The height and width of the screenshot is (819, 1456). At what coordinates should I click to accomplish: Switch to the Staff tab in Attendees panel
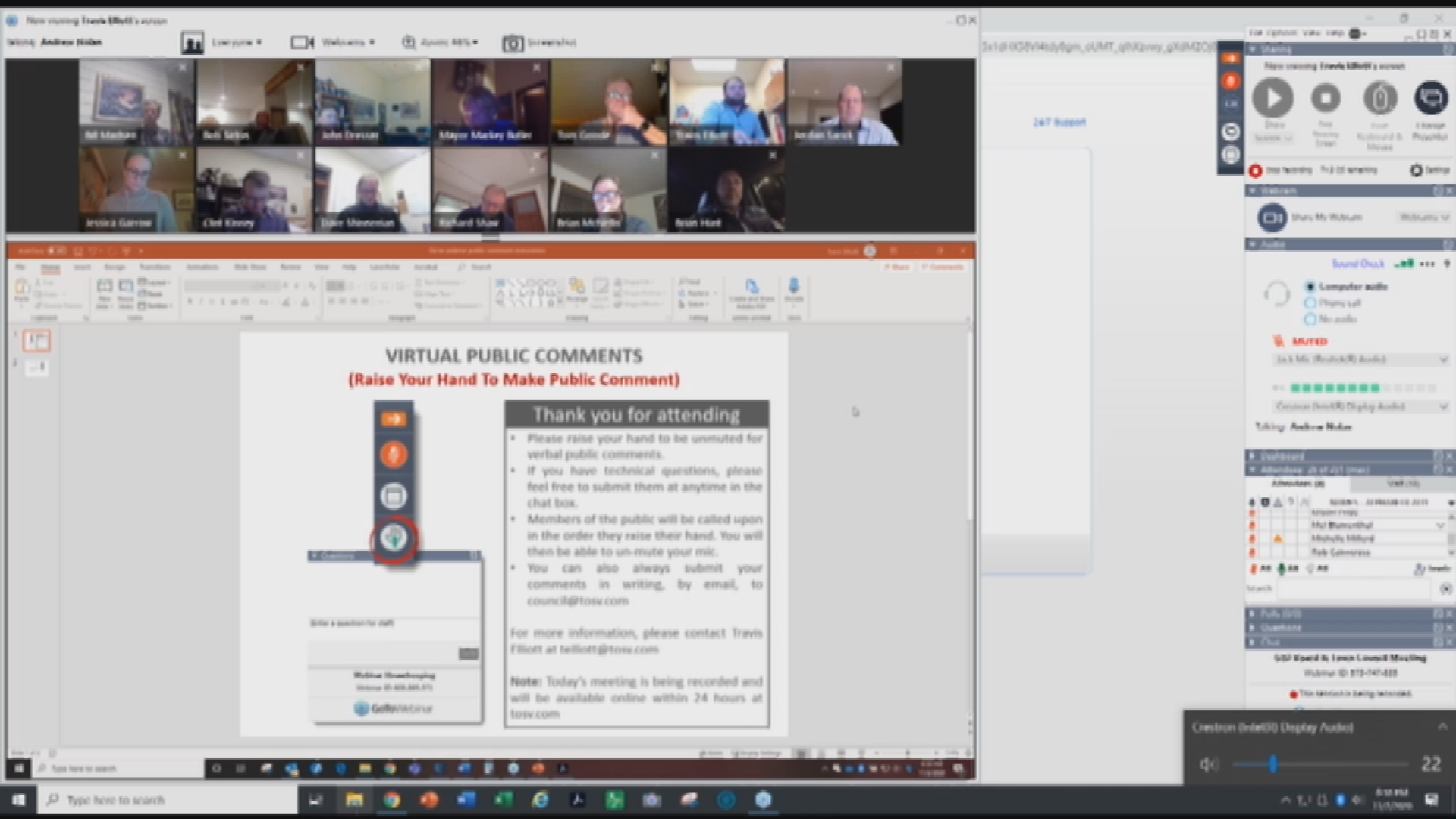[1401, 485]
